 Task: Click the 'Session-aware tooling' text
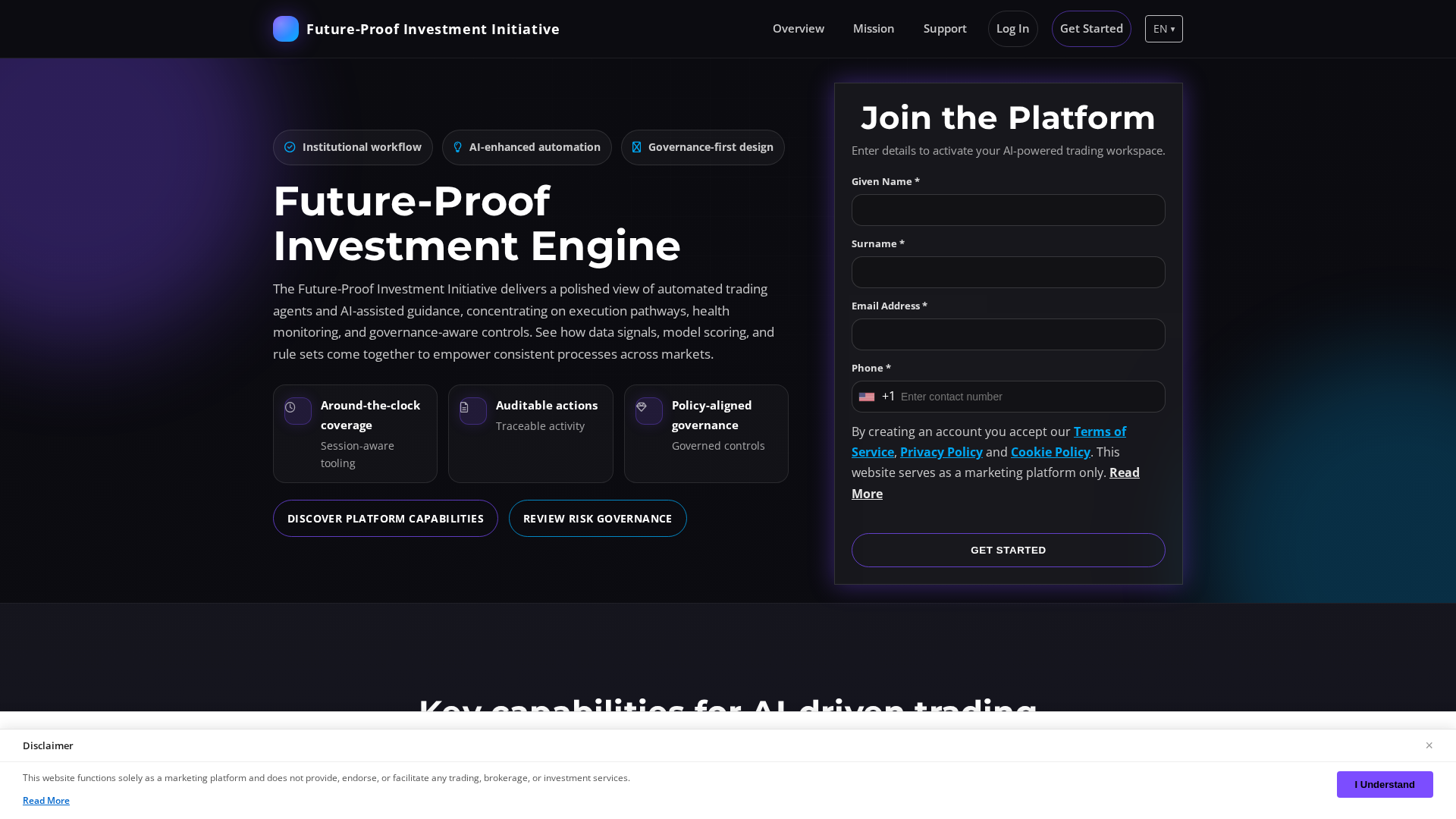point(357,454)
